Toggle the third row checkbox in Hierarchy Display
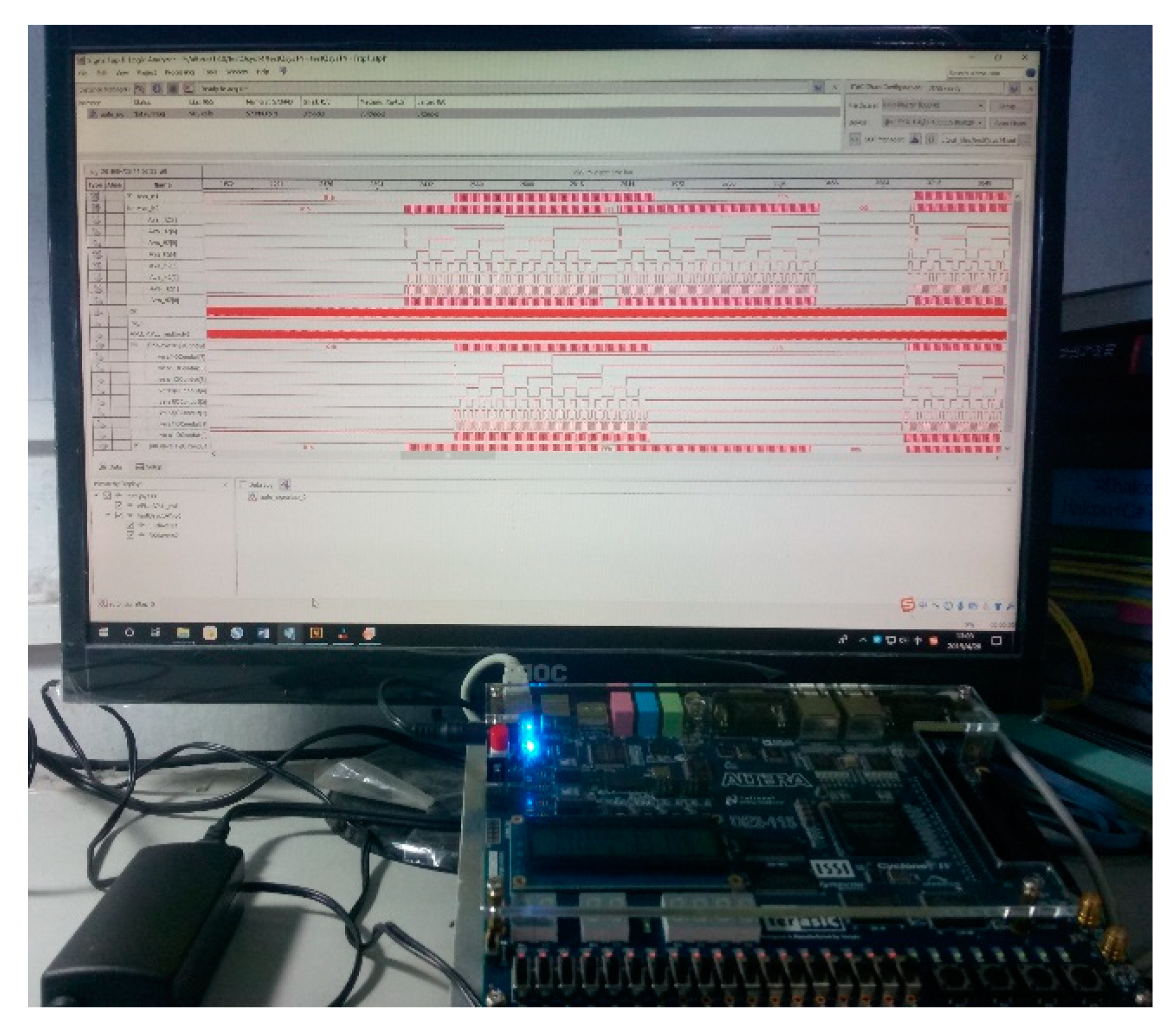This screenshot has width=1176, height=1034. tap(118, 516)
